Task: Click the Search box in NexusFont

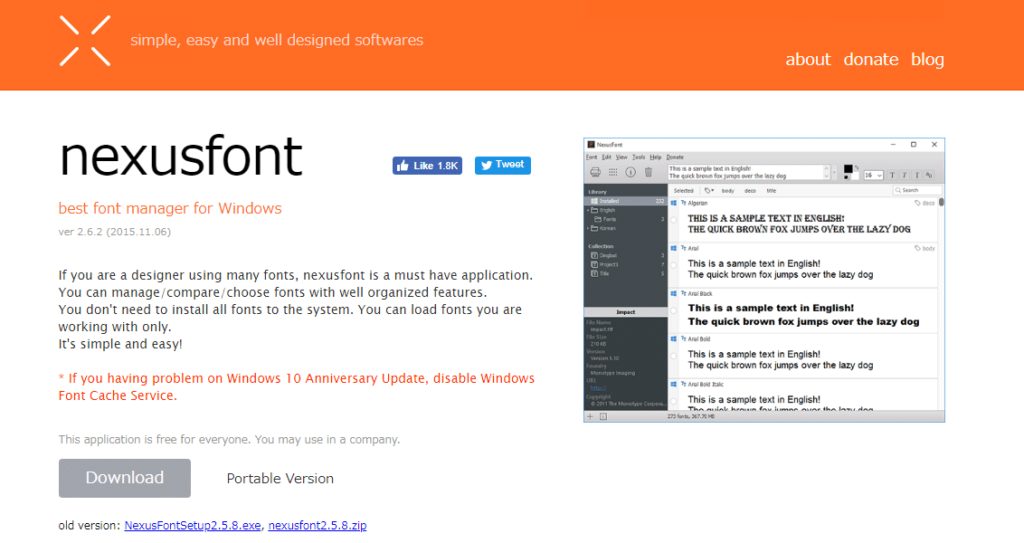Action: click(x=917, y=190)
